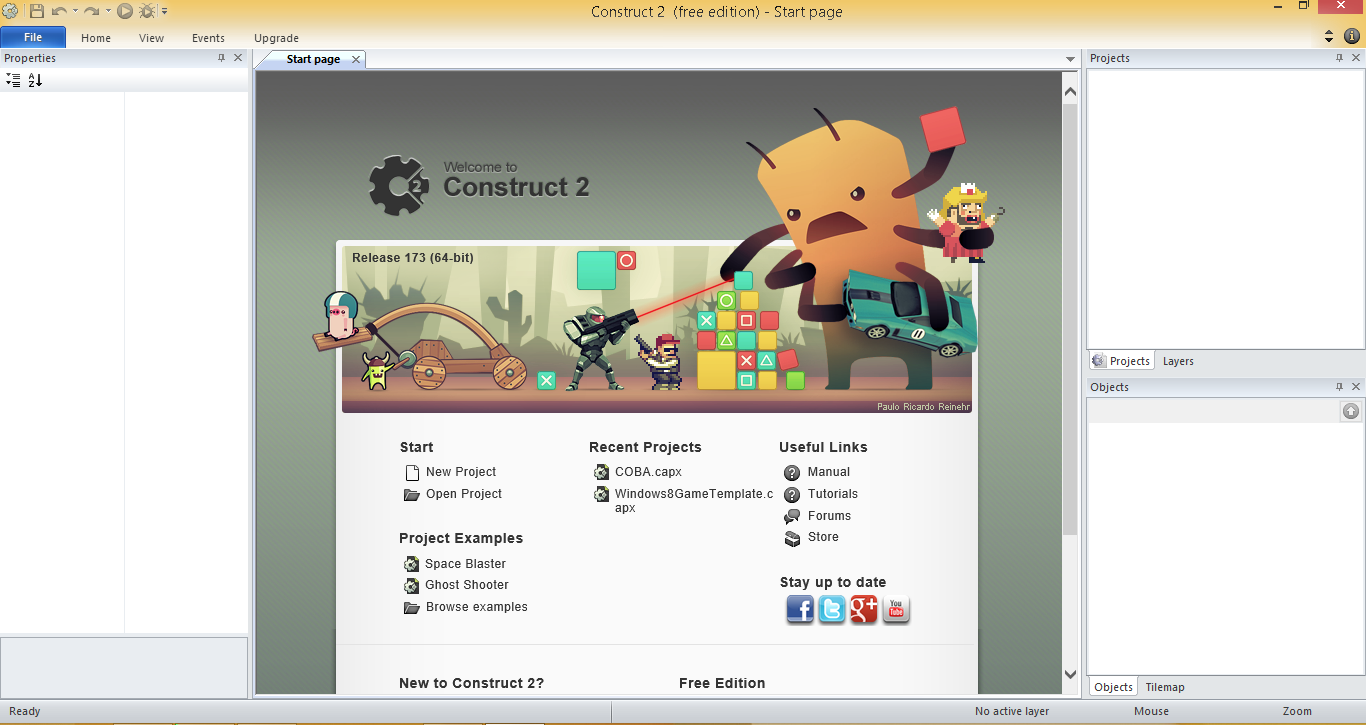Open the Customize Quick Access Toolbar dropdown
Viewport: 1366px width, 725px height.
point(165,12)
